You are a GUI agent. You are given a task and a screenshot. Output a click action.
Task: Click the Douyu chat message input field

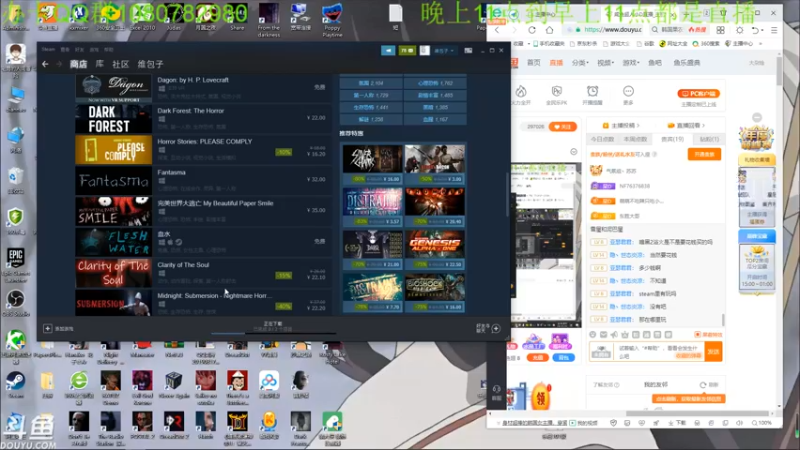pos(659,352)
